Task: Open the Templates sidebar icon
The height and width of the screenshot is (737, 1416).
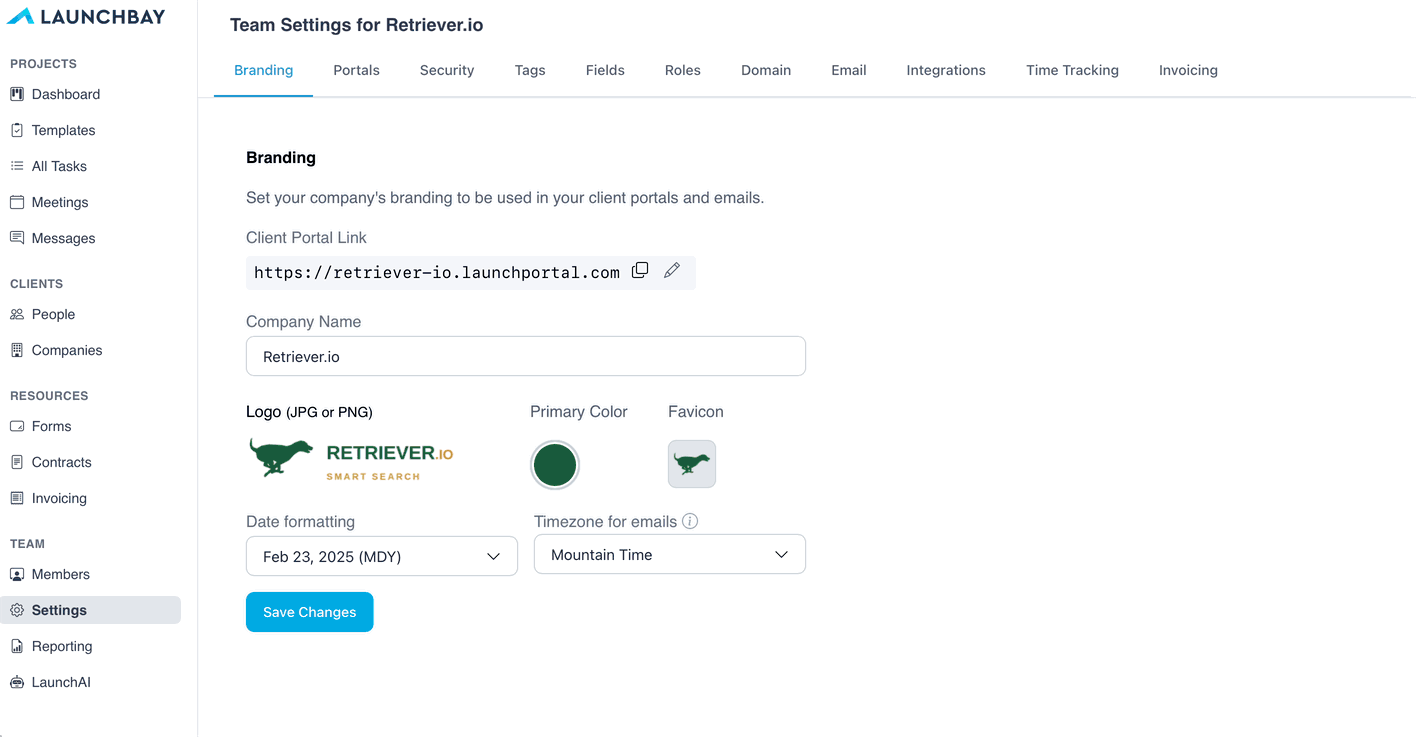Action: tap(17, 130)
